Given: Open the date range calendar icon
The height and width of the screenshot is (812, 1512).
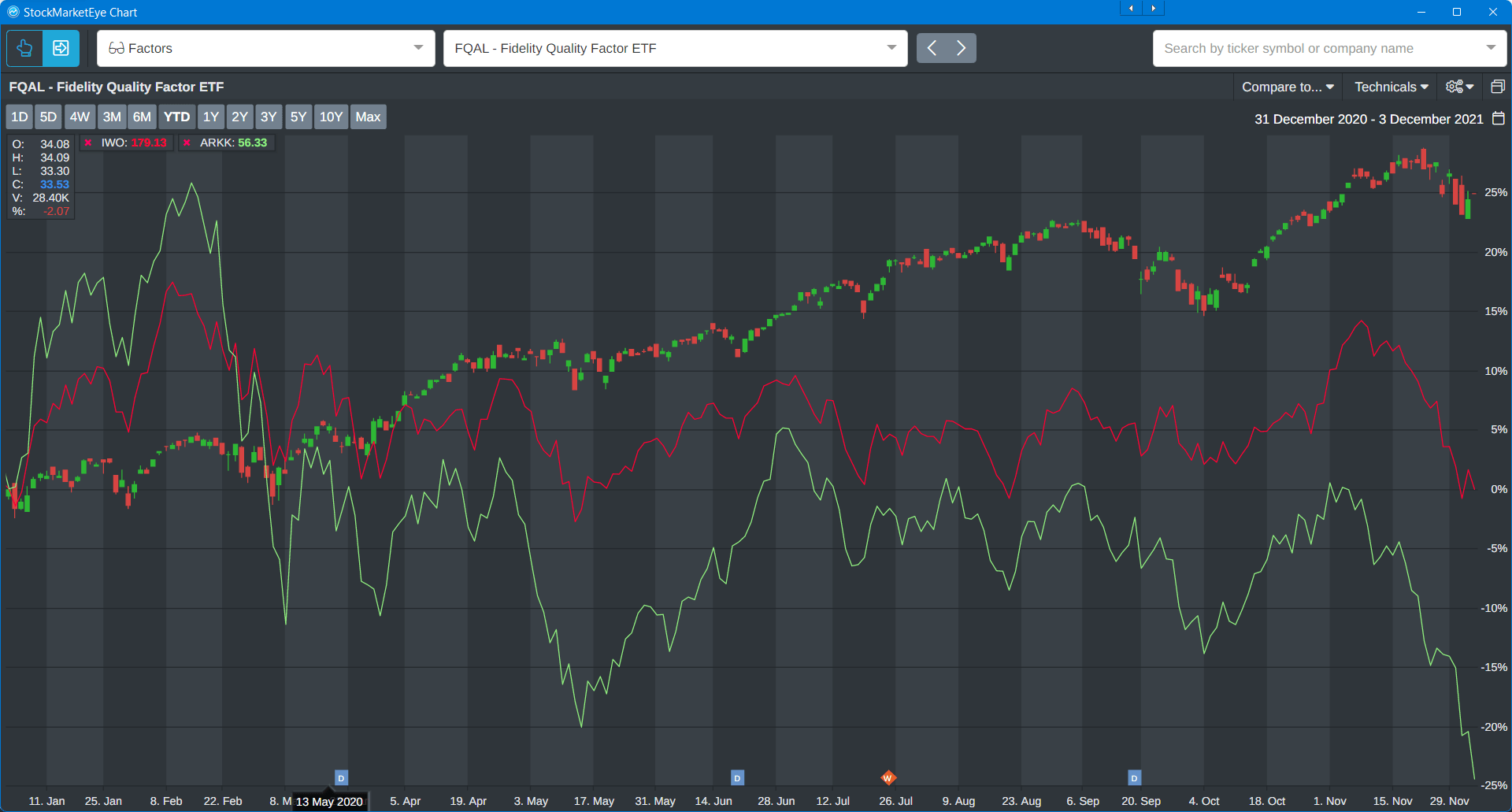Looking at the screenshot, I should pos(1499,118).
